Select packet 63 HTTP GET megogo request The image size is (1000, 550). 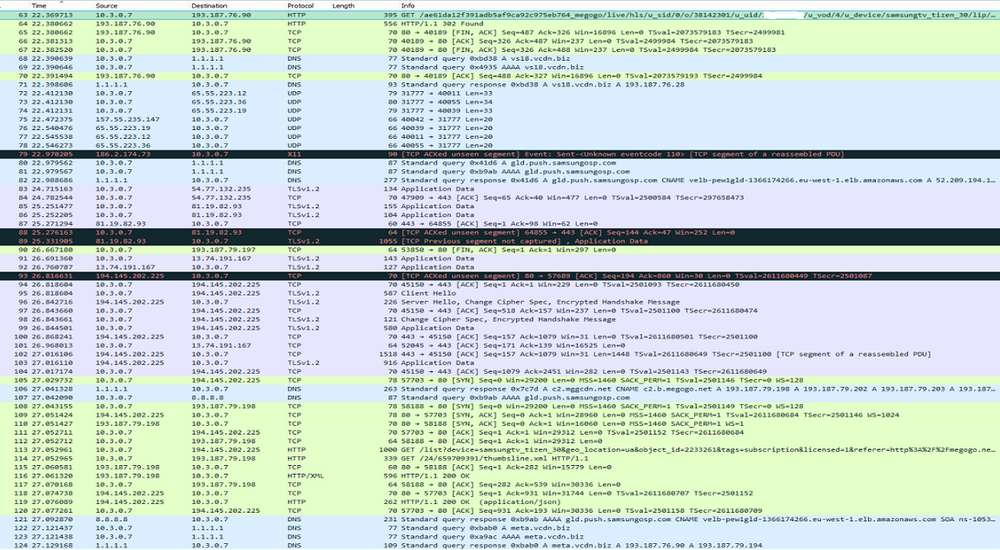pyautogui.click(x=500, y=16)
